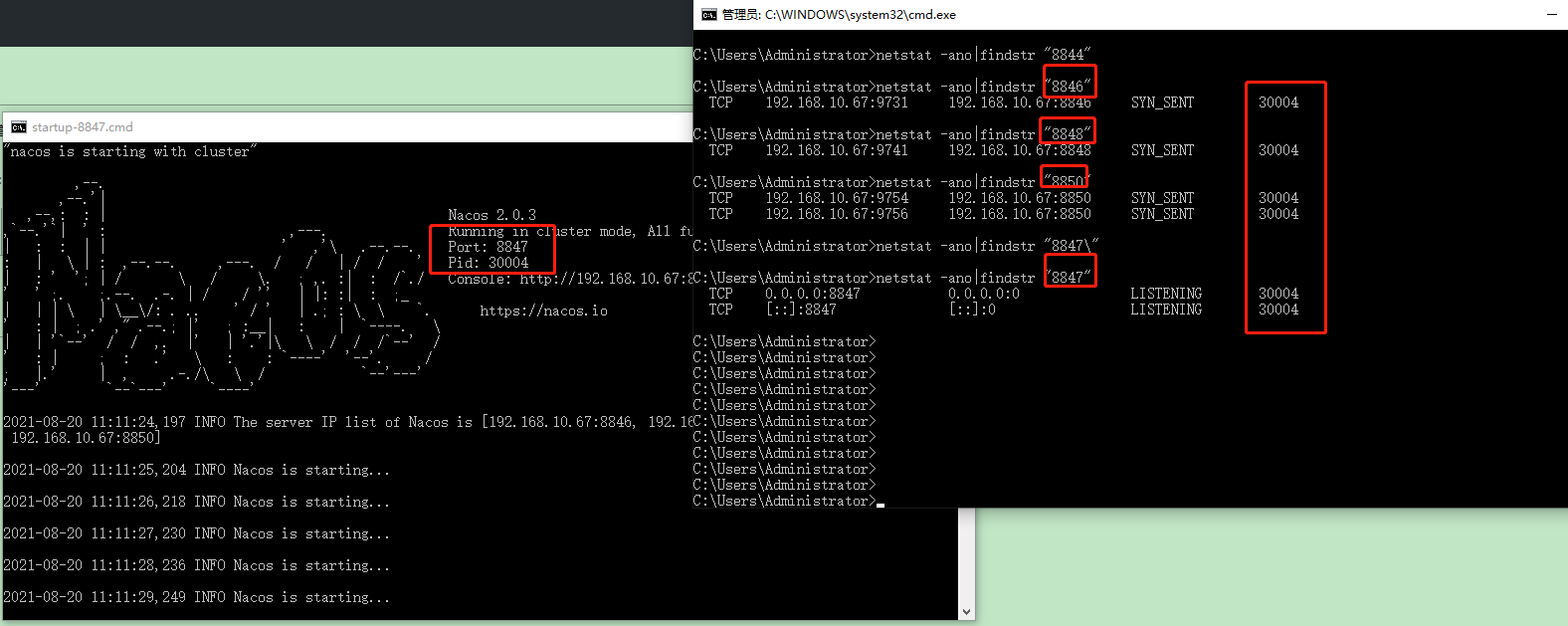Viewport: 1568px width, 626px height.
Task: Click the cmd.exe administrator window title icon
Action: click(x=709, y=15)
